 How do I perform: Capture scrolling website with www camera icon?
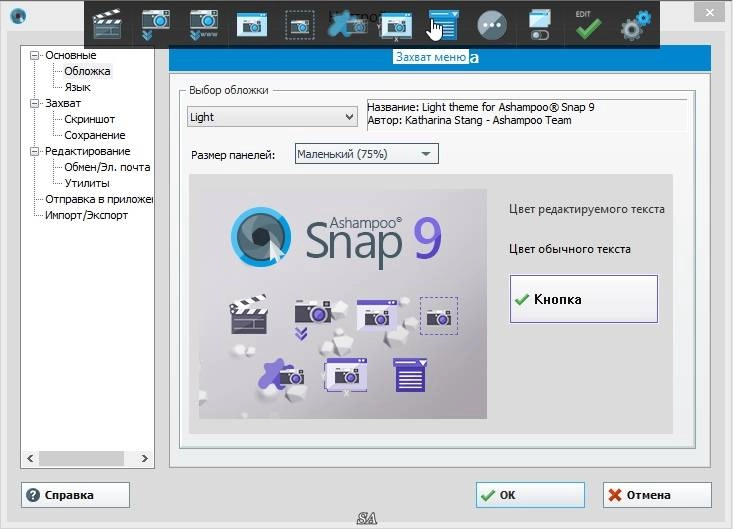pyautogui.click(x=204, y=24)
